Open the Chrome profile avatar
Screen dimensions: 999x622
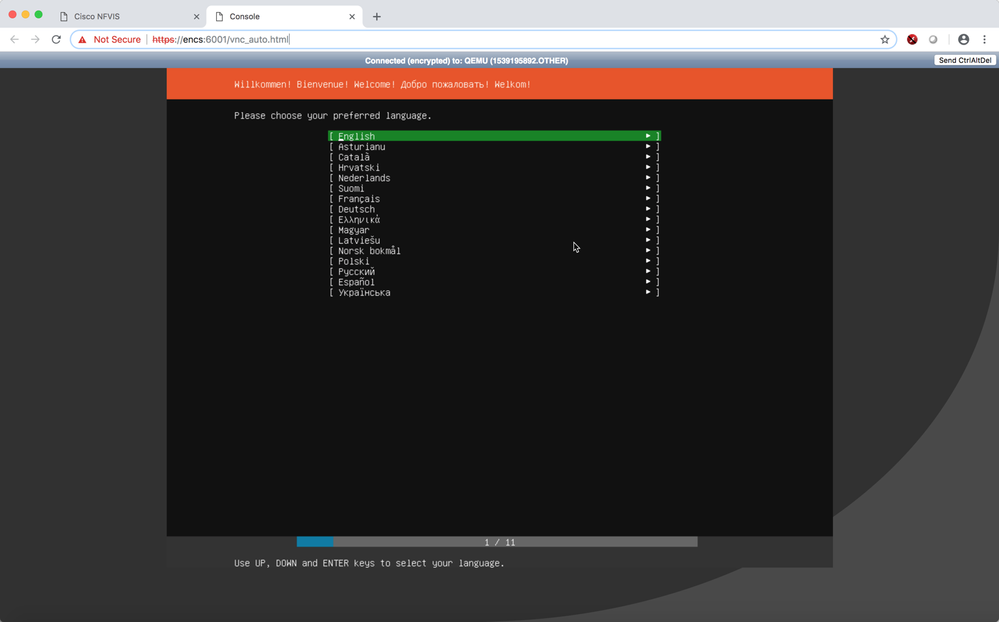(x=963, y=40)
